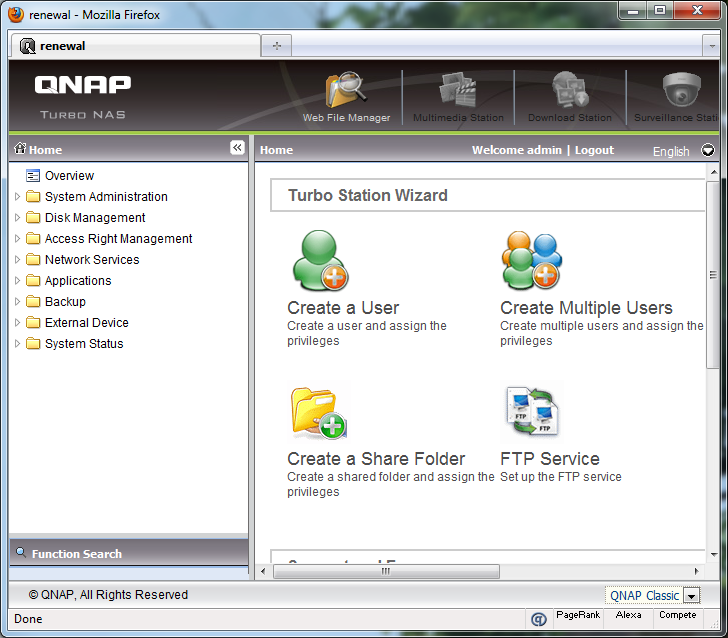Expand Disk Management tree node

(x=18, y=218)
